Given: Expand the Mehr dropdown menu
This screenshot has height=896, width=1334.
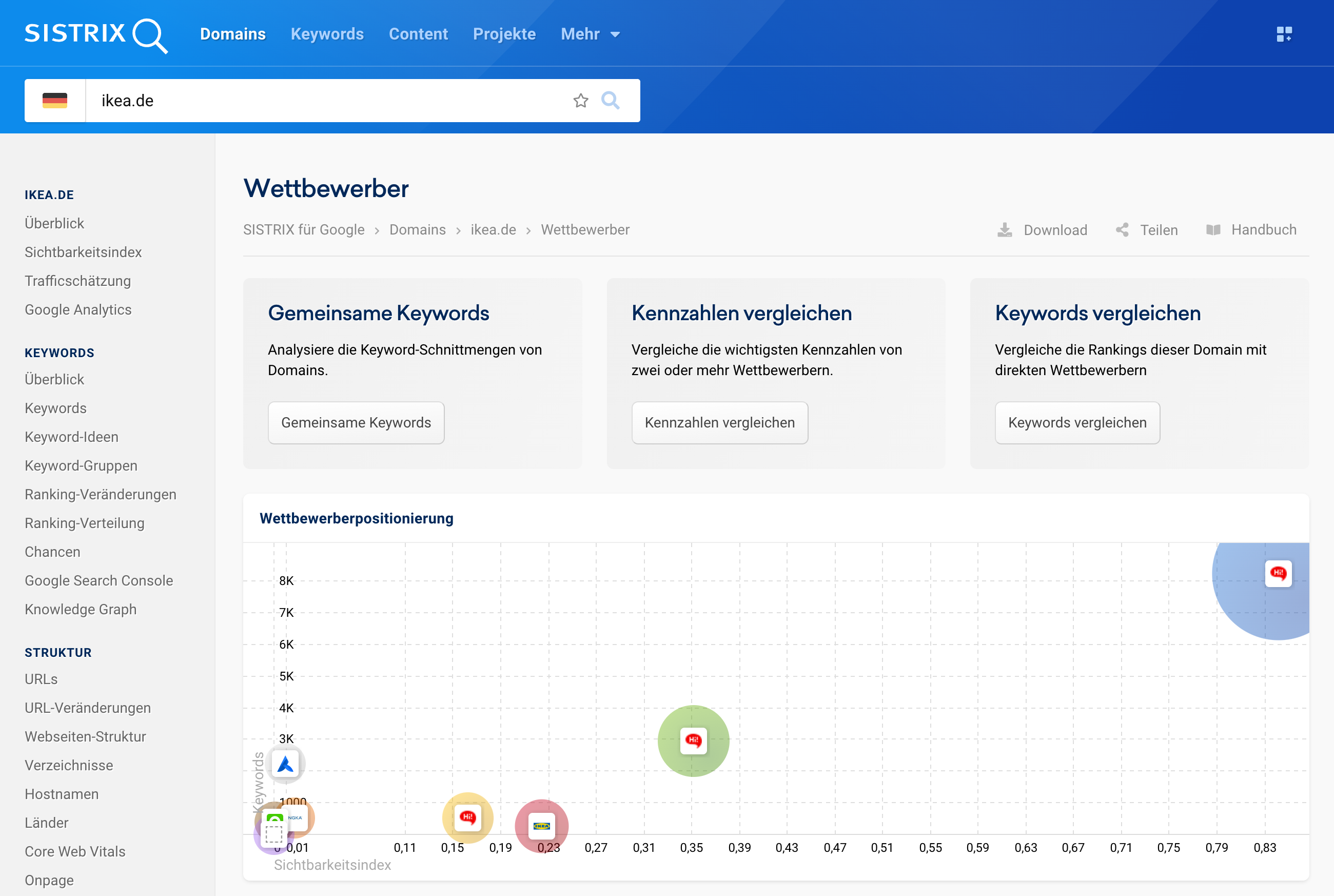Looking at the screenshot, I should [x=590, y=34].
